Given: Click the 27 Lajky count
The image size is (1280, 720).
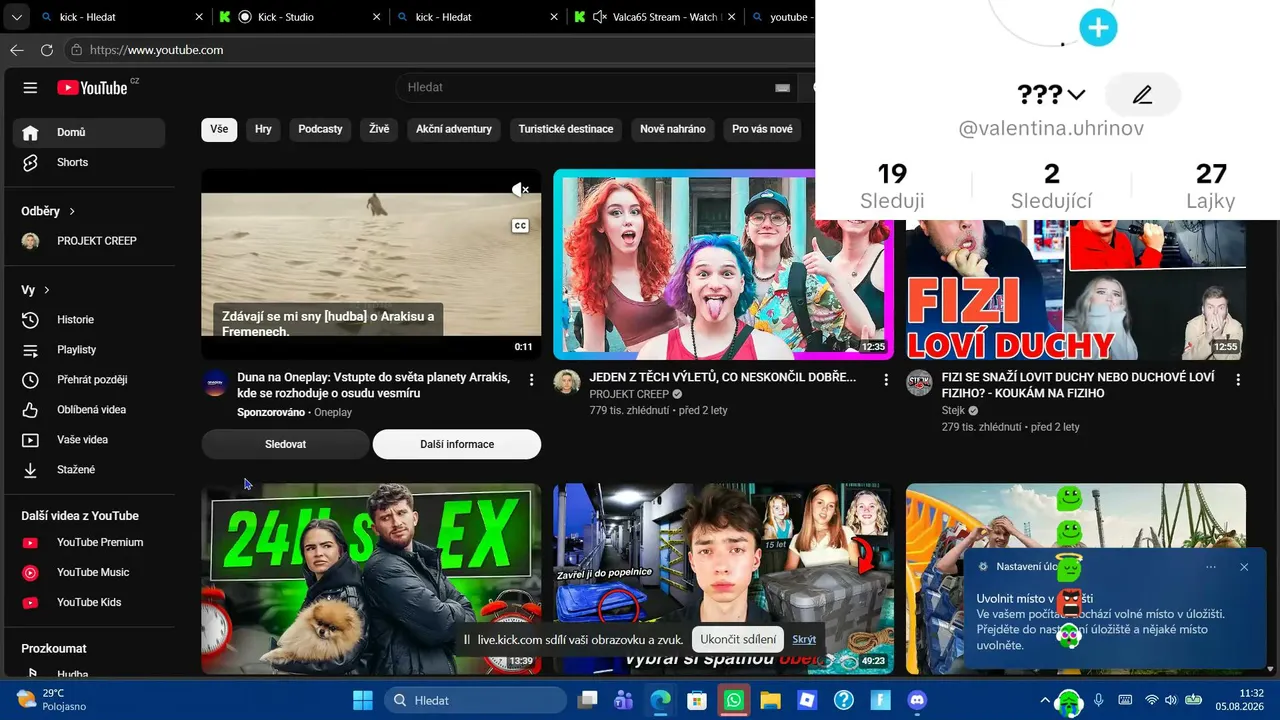Looking at the screenshot, I should 1211,187.
